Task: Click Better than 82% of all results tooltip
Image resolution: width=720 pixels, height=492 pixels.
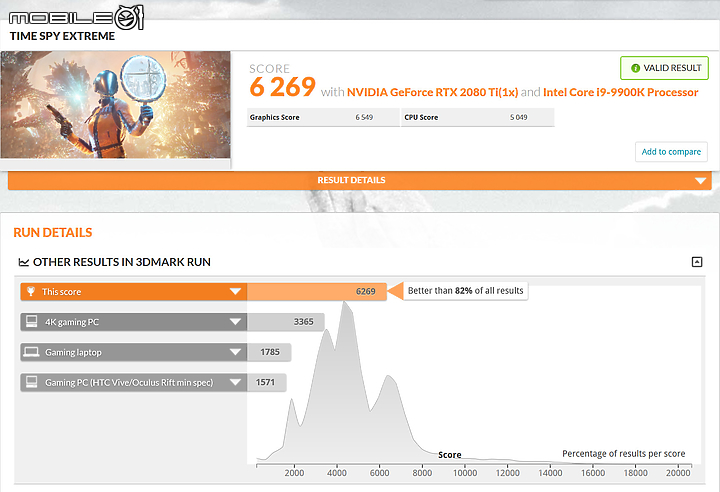Action: pos(466,291)
